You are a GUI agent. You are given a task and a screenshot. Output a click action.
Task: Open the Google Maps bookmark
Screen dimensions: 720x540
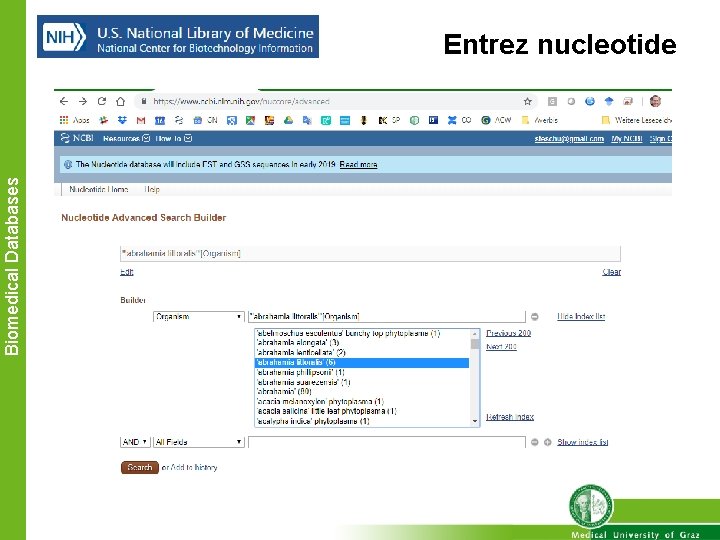[x=250, y=120]
